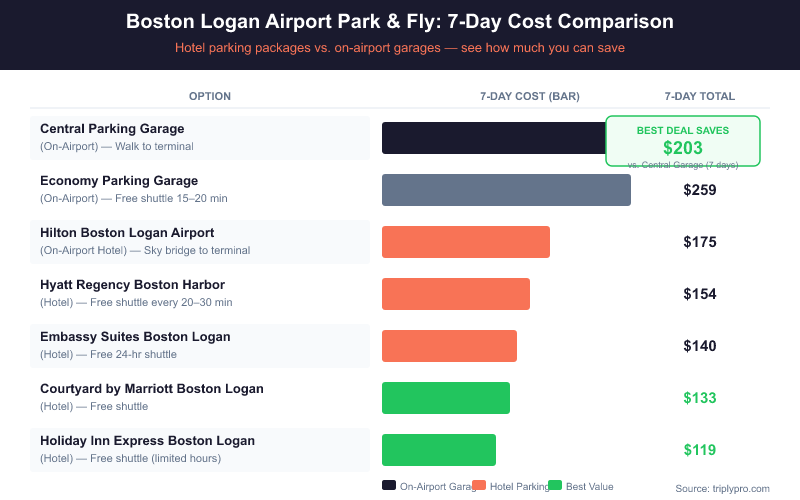The image size is (800, 500).
Task: Click the gray Economy Parking Garage bar
Action: [x=506, y=190]
